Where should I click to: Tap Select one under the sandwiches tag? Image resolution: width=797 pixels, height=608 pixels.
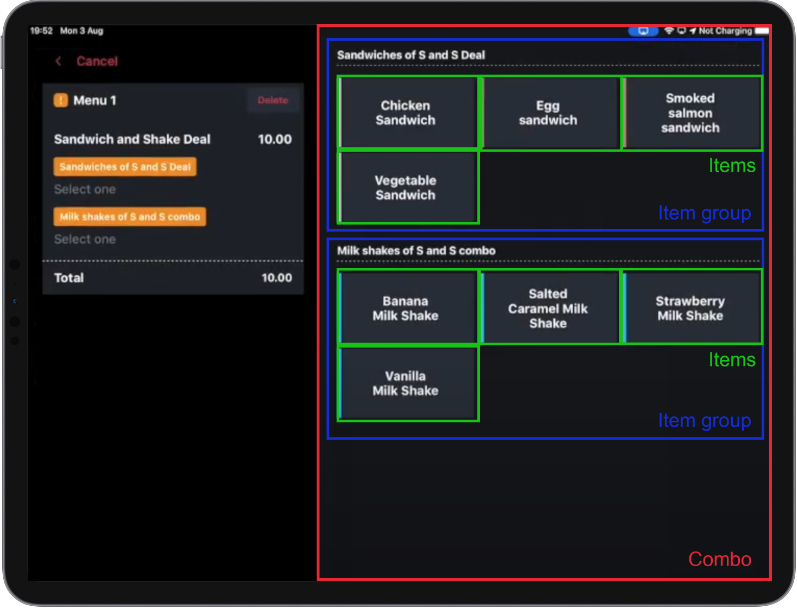point(85,190)
